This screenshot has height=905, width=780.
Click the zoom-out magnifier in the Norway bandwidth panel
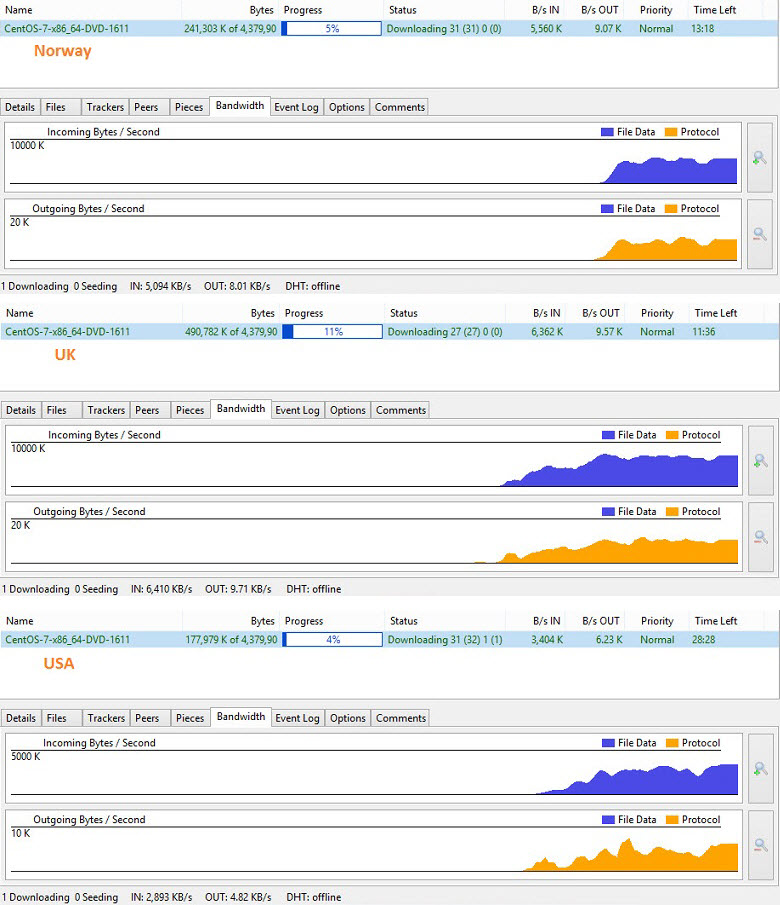point(760,234)
